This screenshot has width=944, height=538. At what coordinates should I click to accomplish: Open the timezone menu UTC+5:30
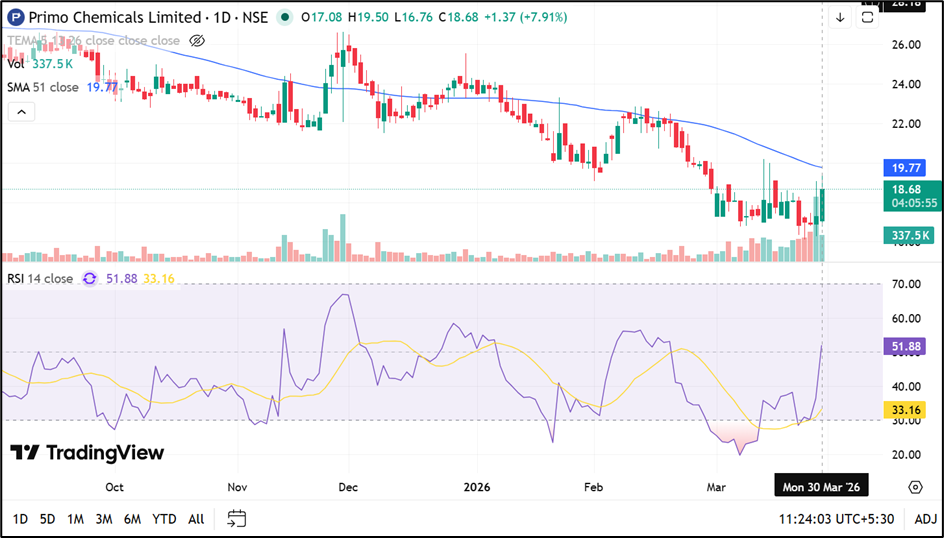point(839,519)
